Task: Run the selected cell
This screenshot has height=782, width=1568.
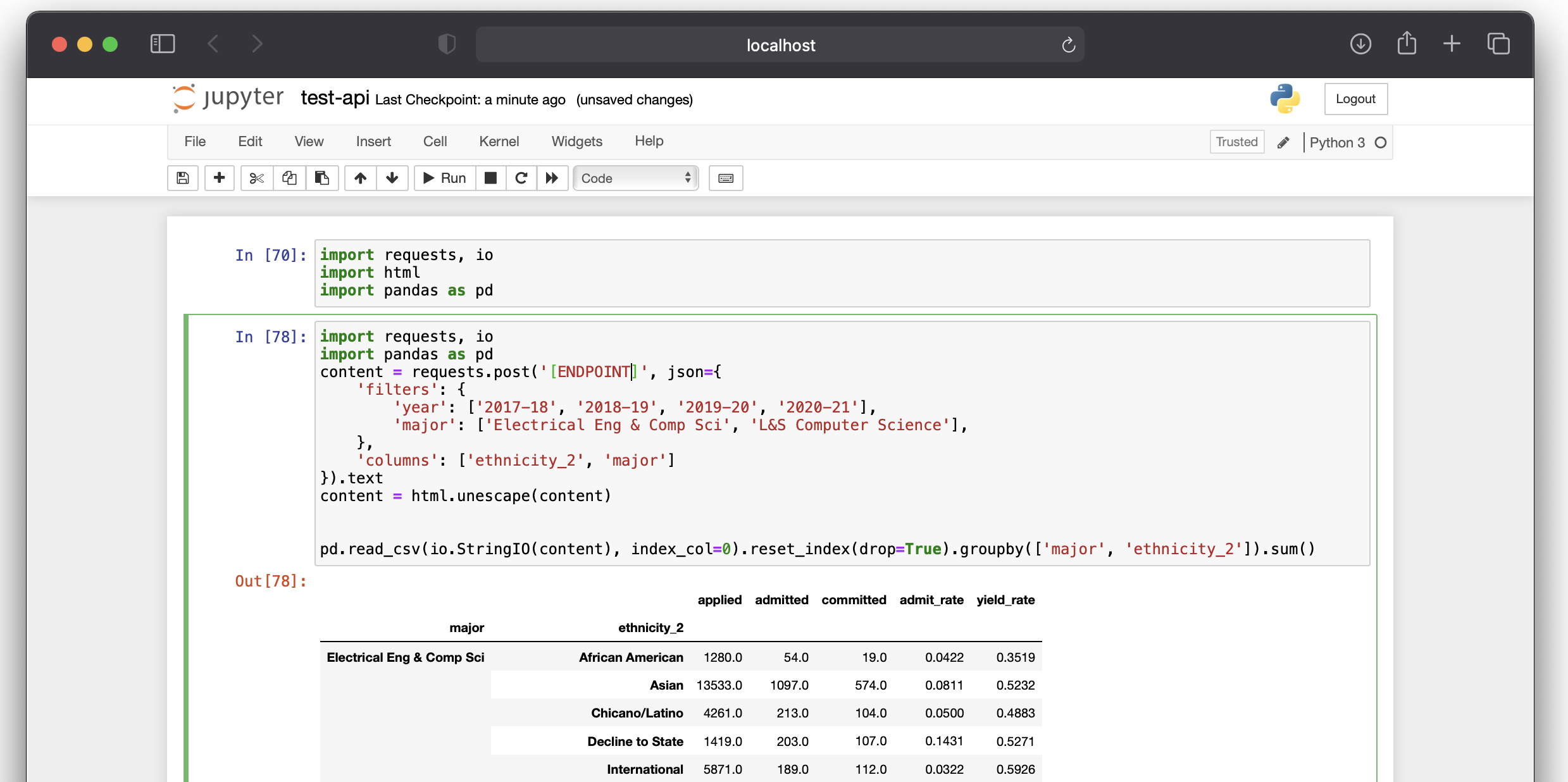Action: pos(444,178)
